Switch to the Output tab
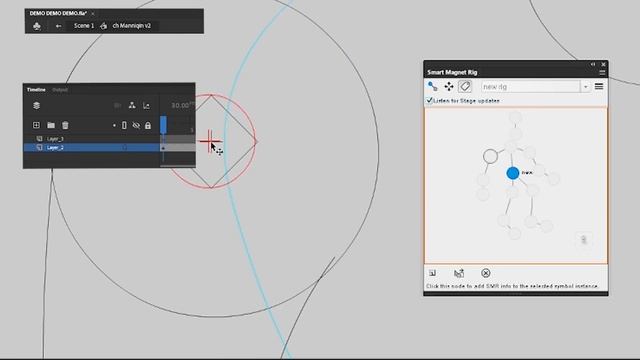Screen dimensions: 640x360 (60, 90)
